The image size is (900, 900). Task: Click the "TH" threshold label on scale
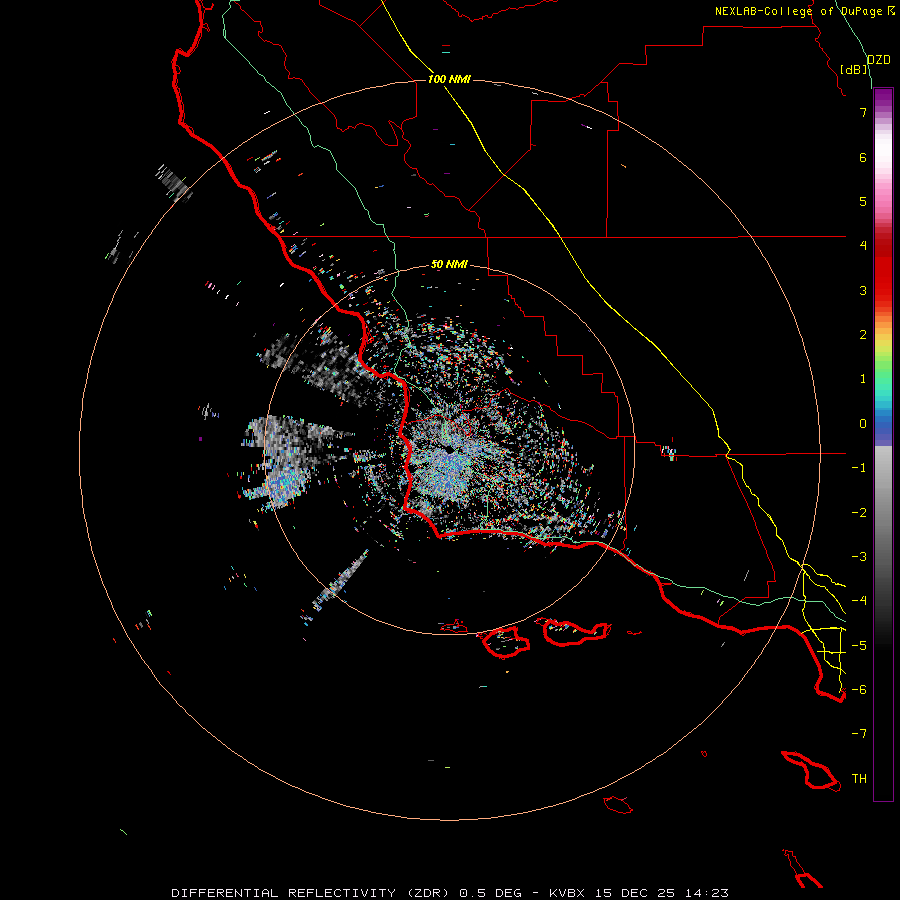(859, 779)
